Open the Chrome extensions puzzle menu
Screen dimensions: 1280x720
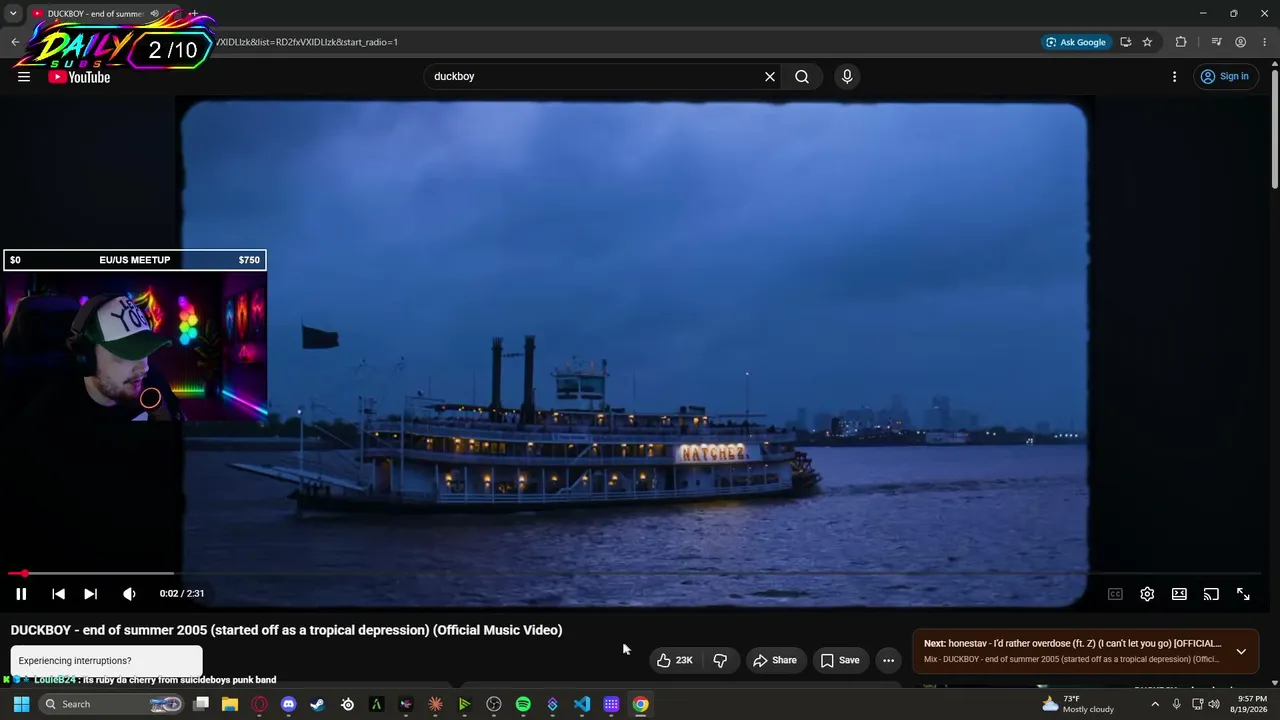1181,42
